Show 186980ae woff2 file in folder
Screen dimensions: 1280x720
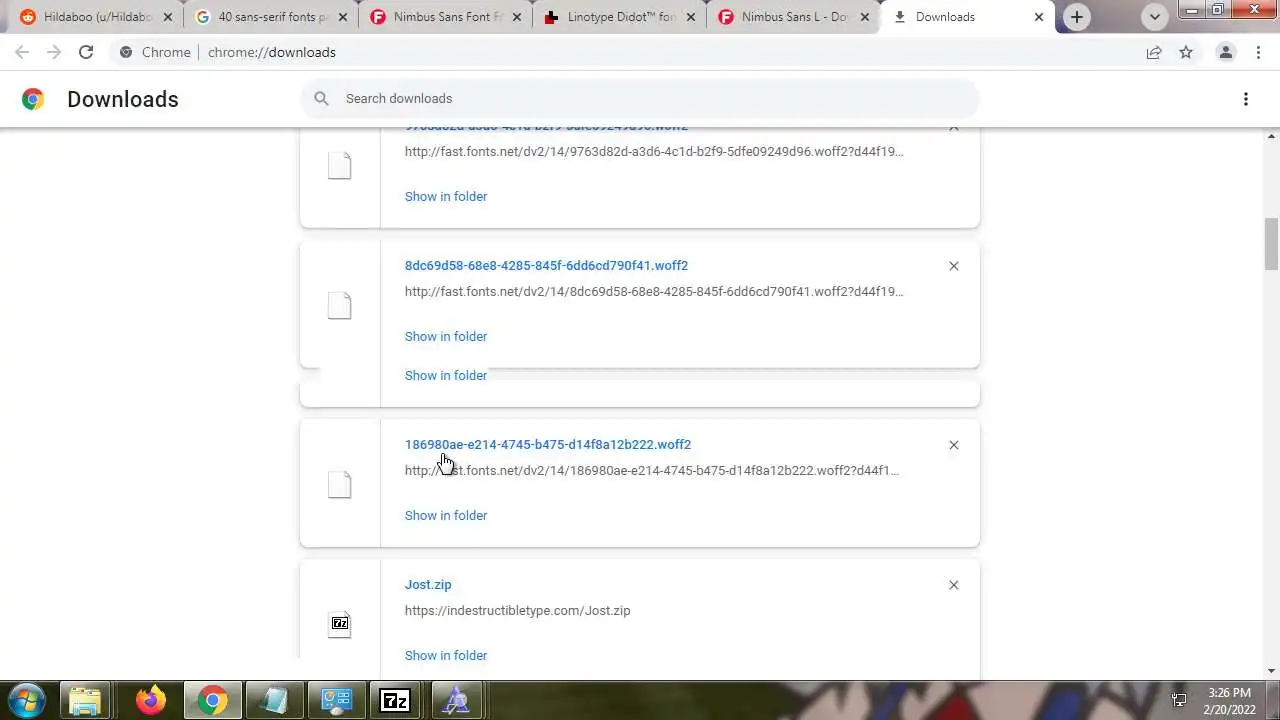446,515
